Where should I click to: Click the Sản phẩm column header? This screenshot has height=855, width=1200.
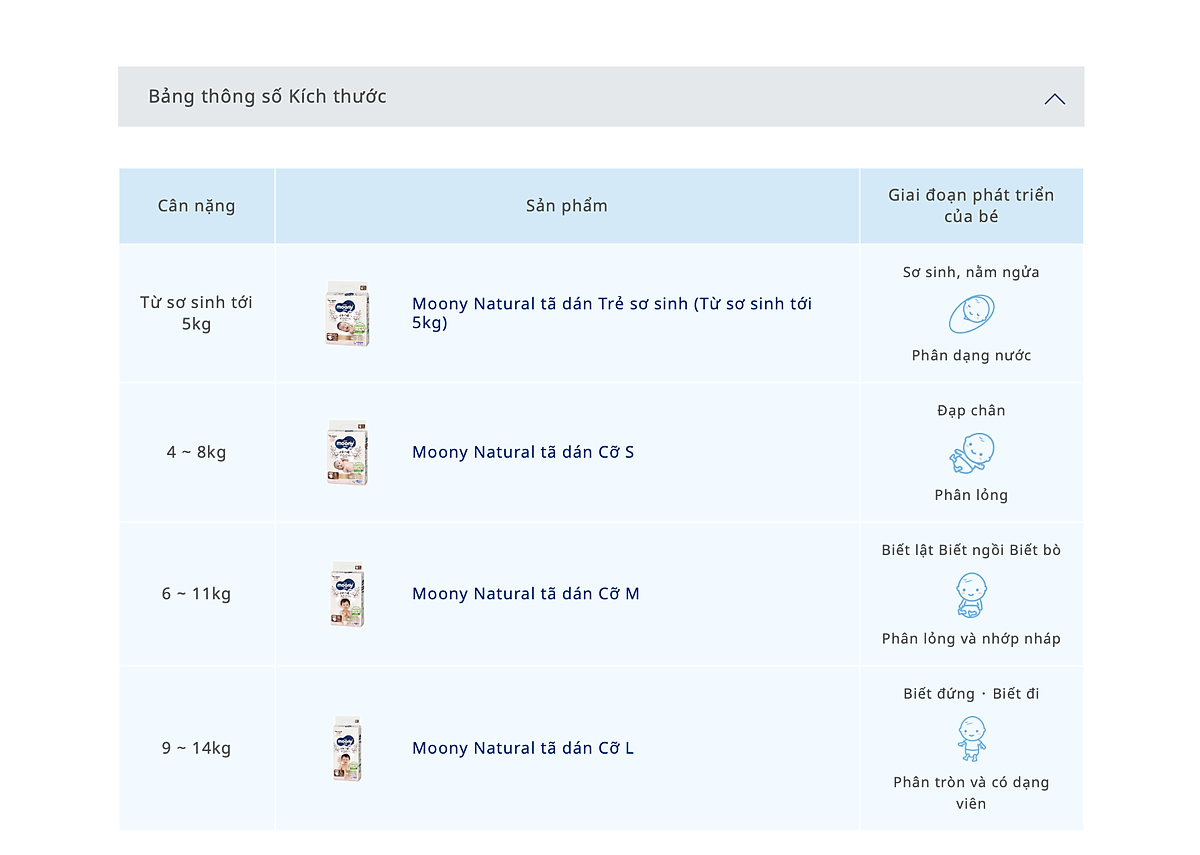point(567,206)
